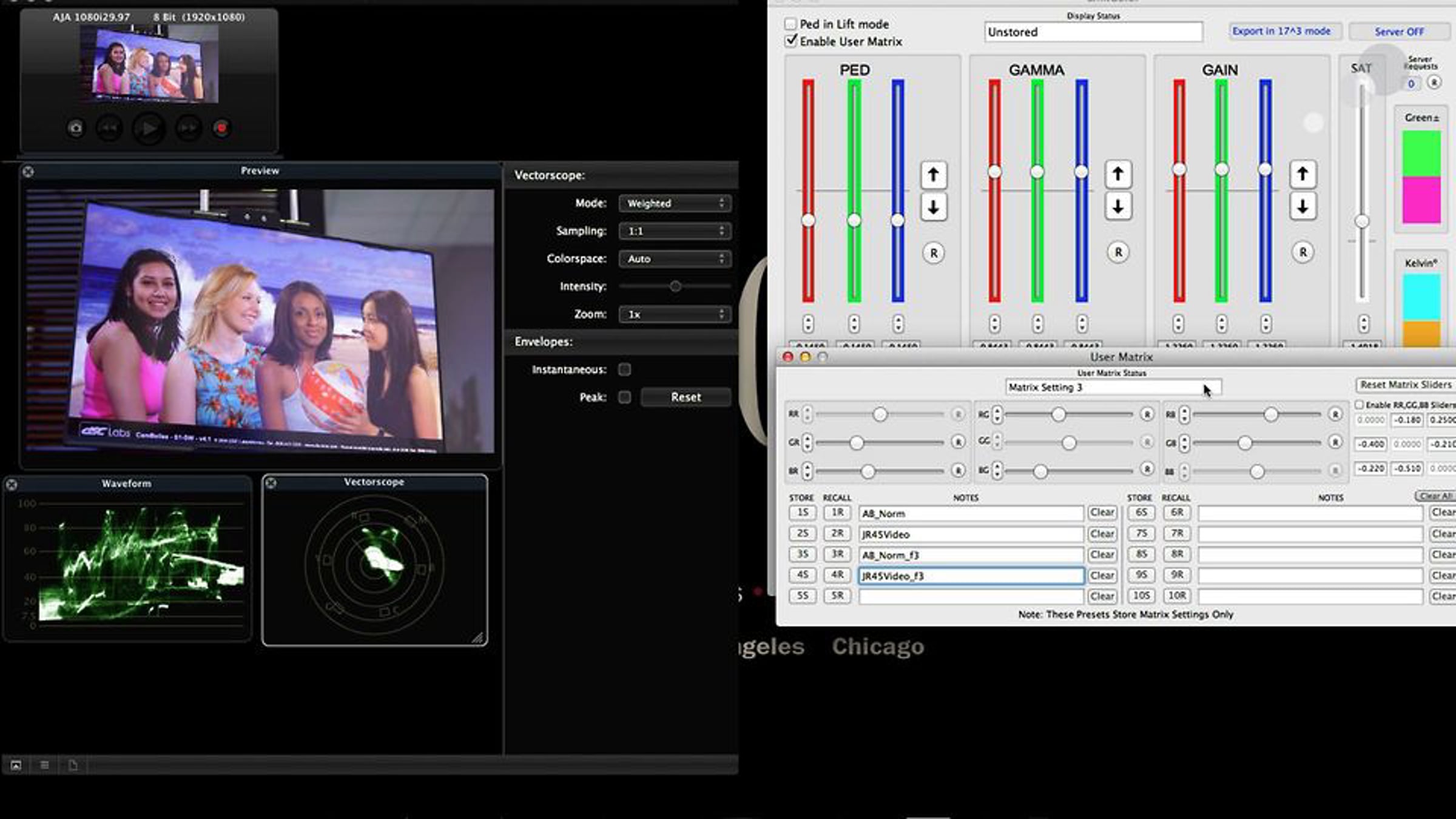The width and height of the screenshot is (1456, 819).
Task: Reset the RG matrix slider with its R button
Action: 1147,414
